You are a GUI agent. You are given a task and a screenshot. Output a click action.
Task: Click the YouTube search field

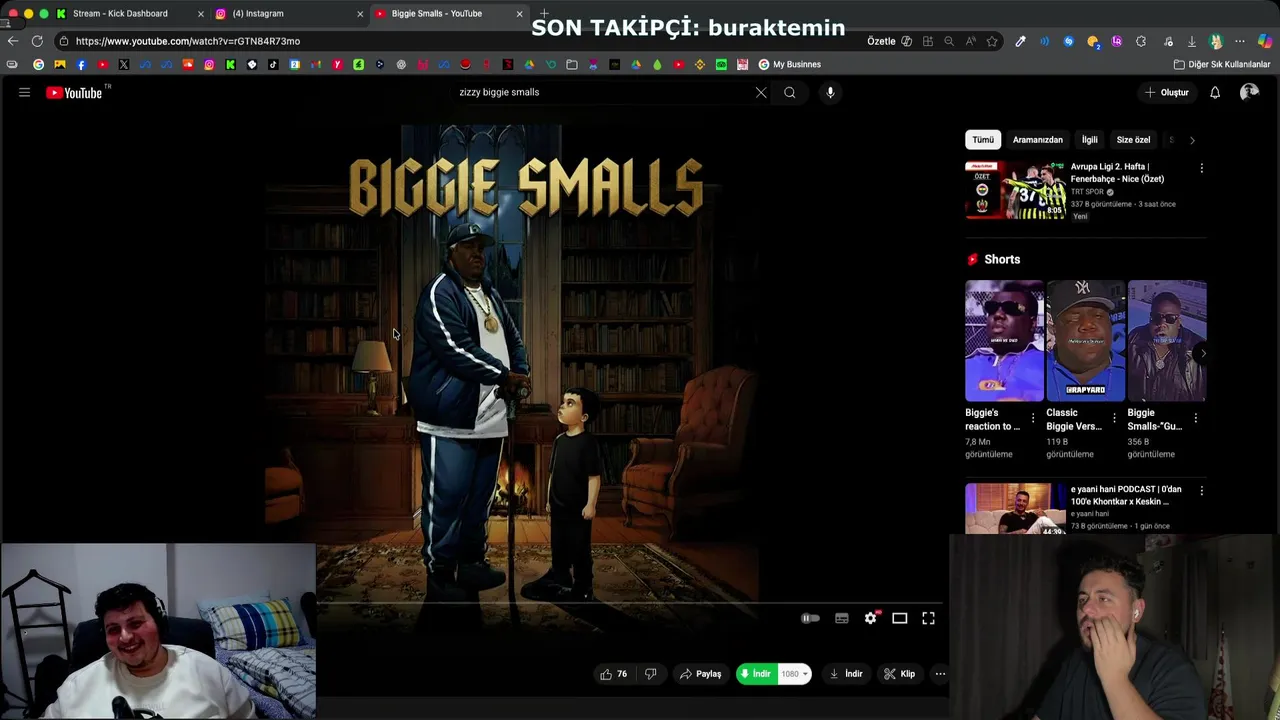coord(600,92)
